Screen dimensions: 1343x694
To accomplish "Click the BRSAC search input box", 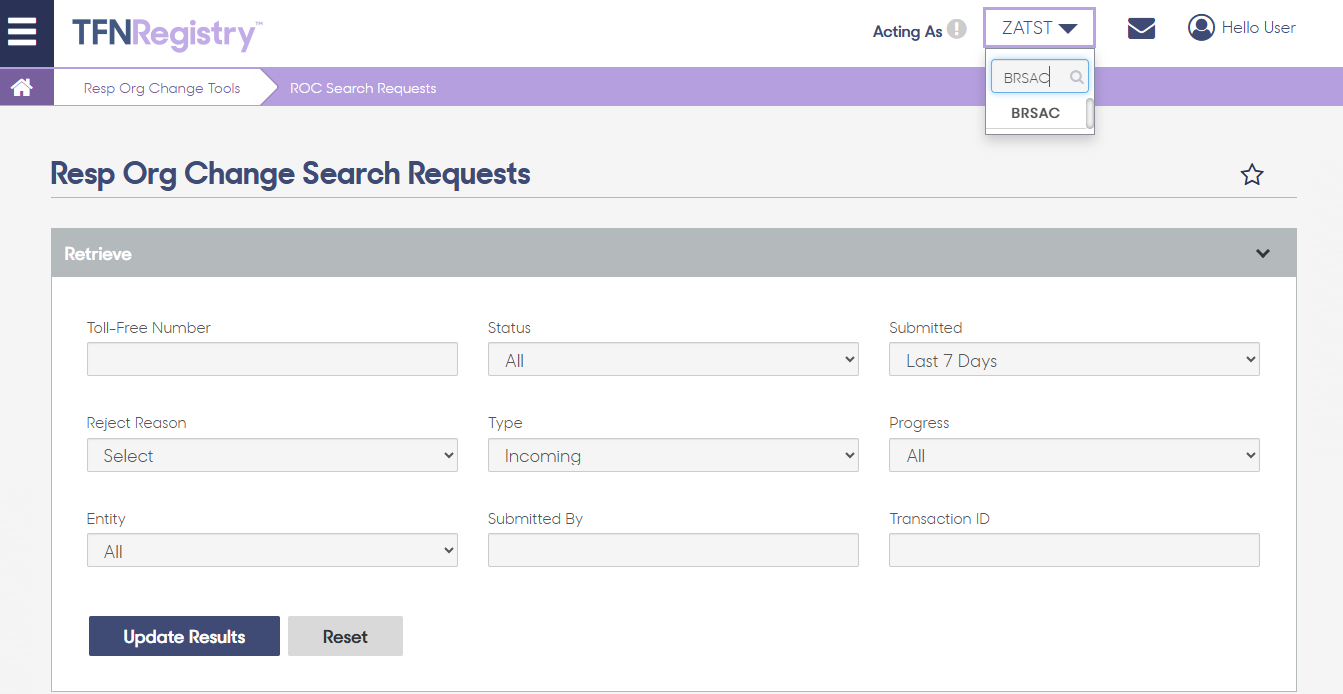I will [1039, 77].
